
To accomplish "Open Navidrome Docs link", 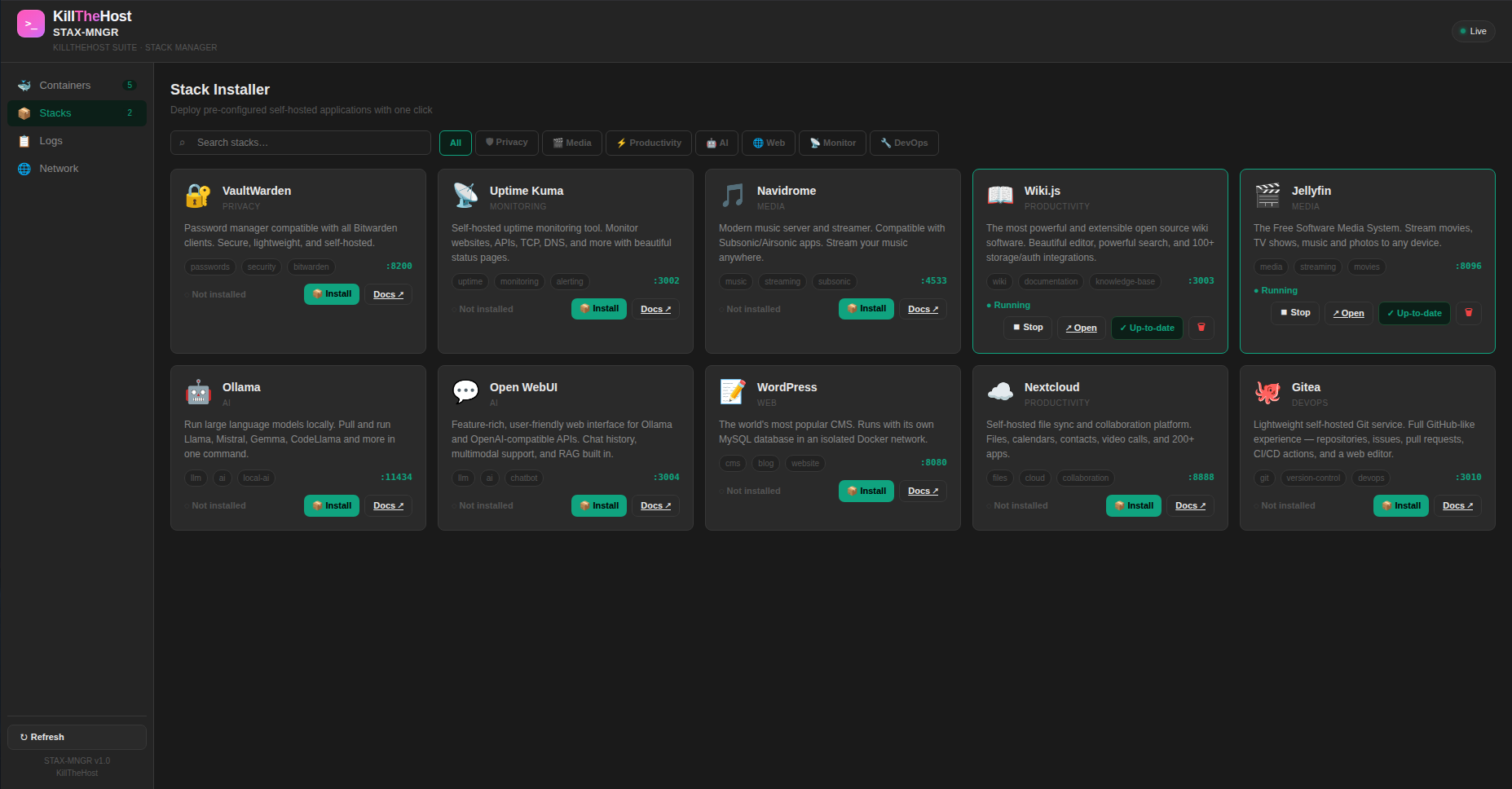I will (x=924, y=309).
